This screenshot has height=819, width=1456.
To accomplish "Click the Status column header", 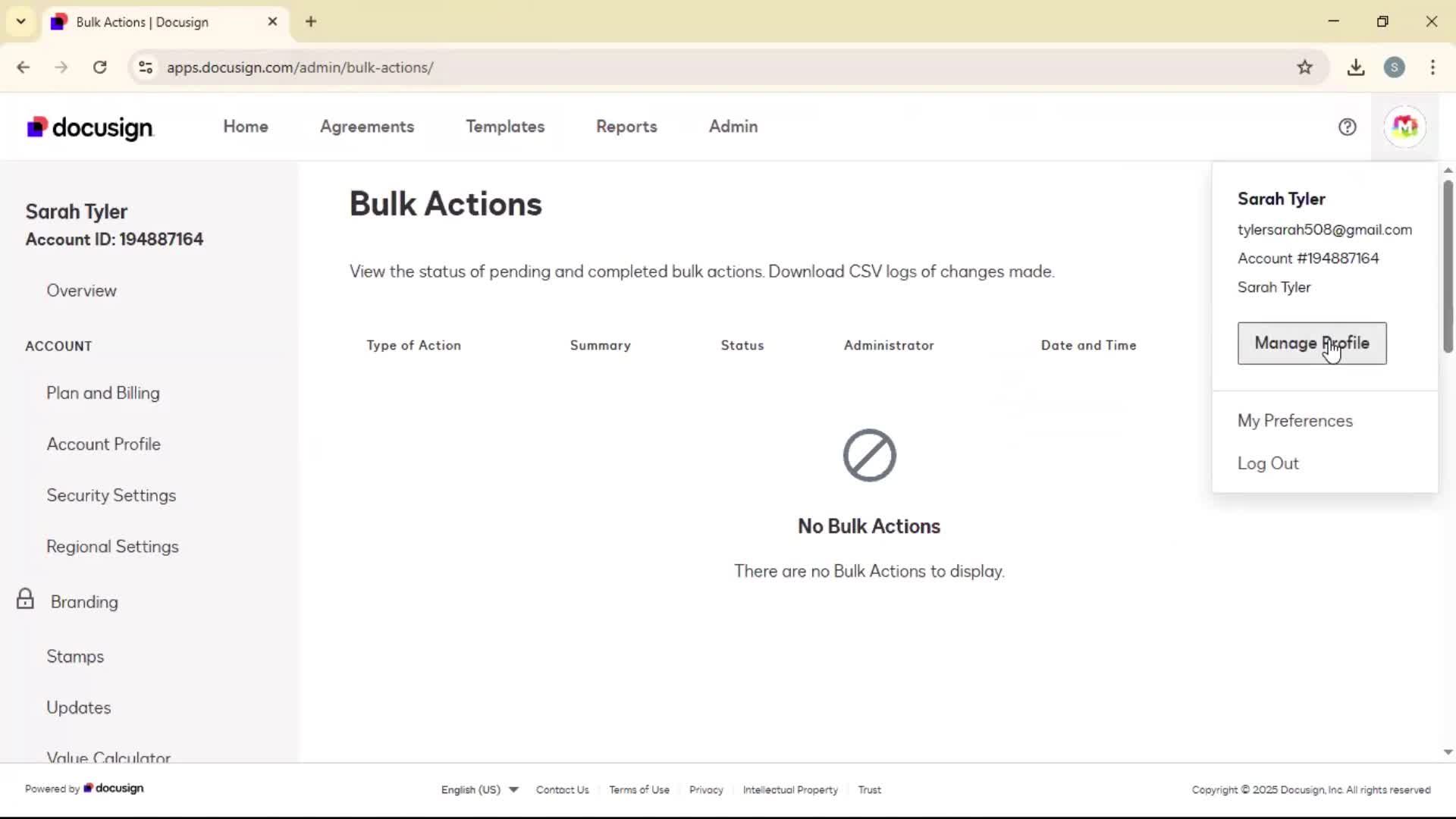I will [x=742, y=345].
